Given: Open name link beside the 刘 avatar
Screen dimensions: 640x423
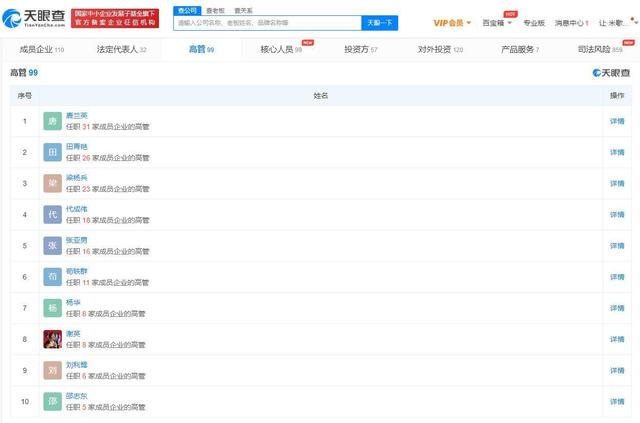Looking at the screenshot, I should [77, 365].
